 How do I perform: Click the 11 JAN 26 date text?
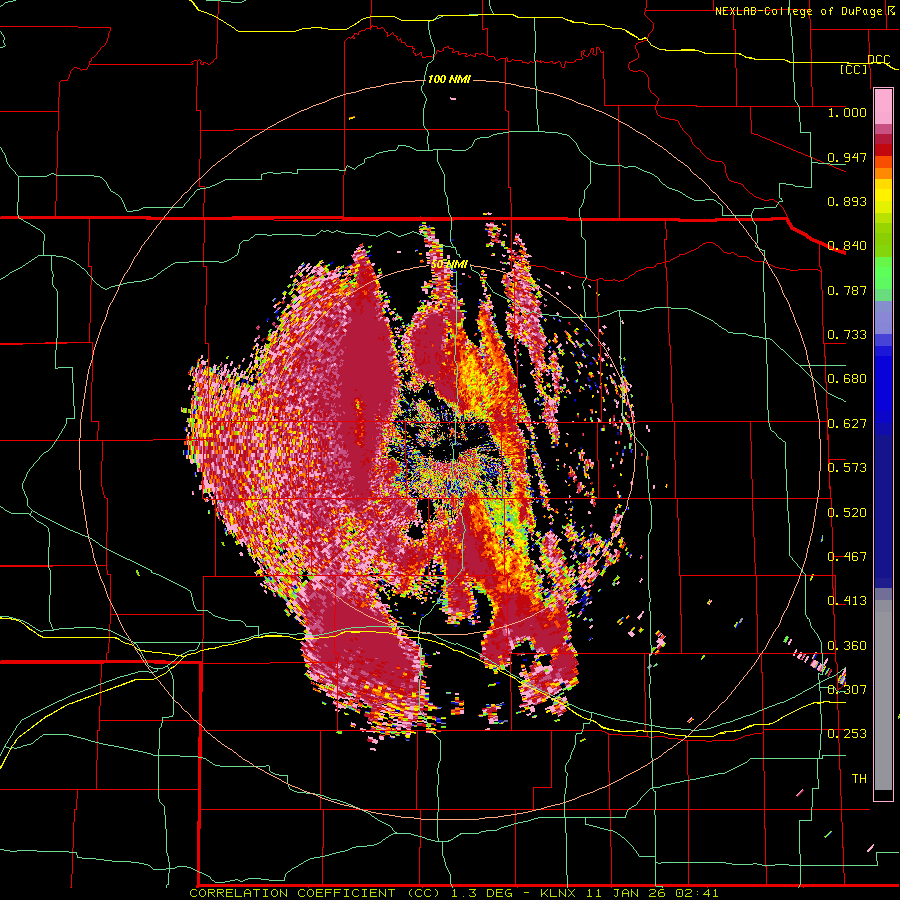click(627, 893)
